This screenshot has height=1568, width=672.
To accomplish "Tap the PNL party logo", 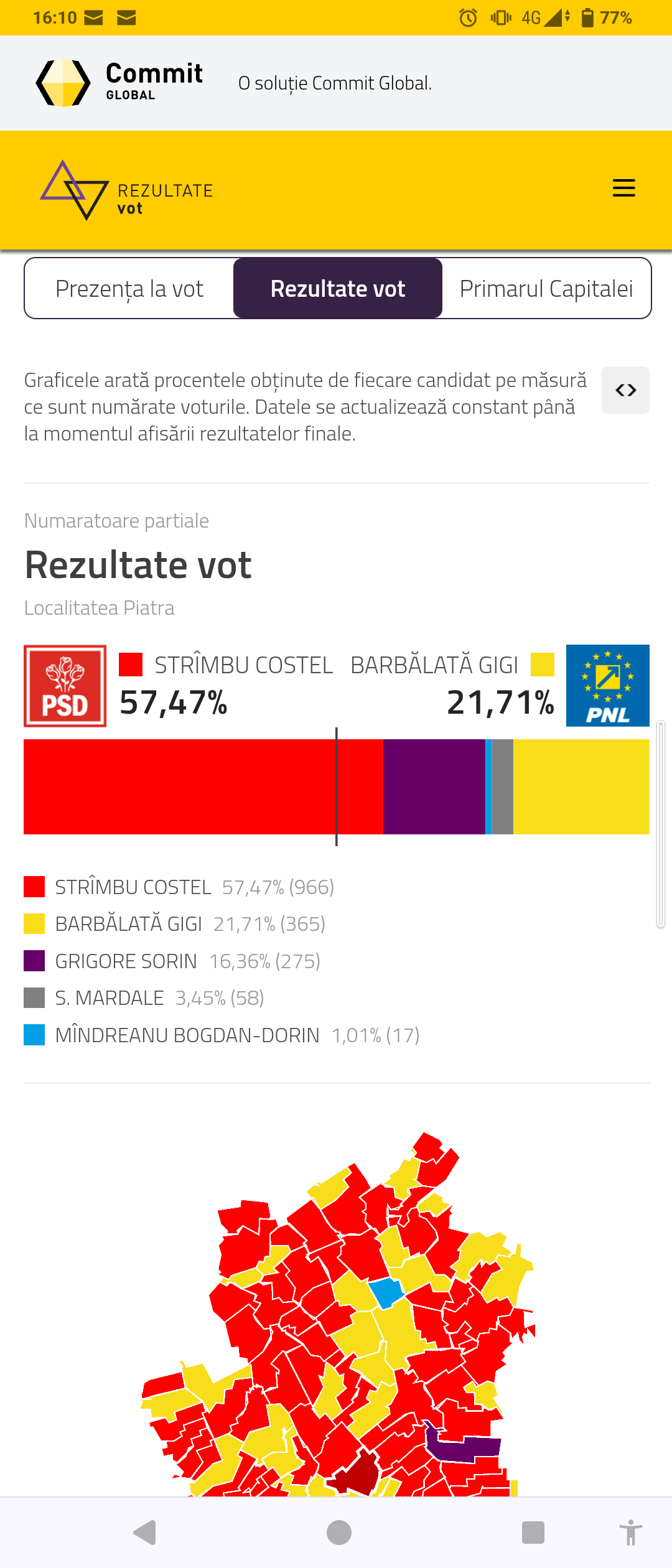I will coord(607,686).
